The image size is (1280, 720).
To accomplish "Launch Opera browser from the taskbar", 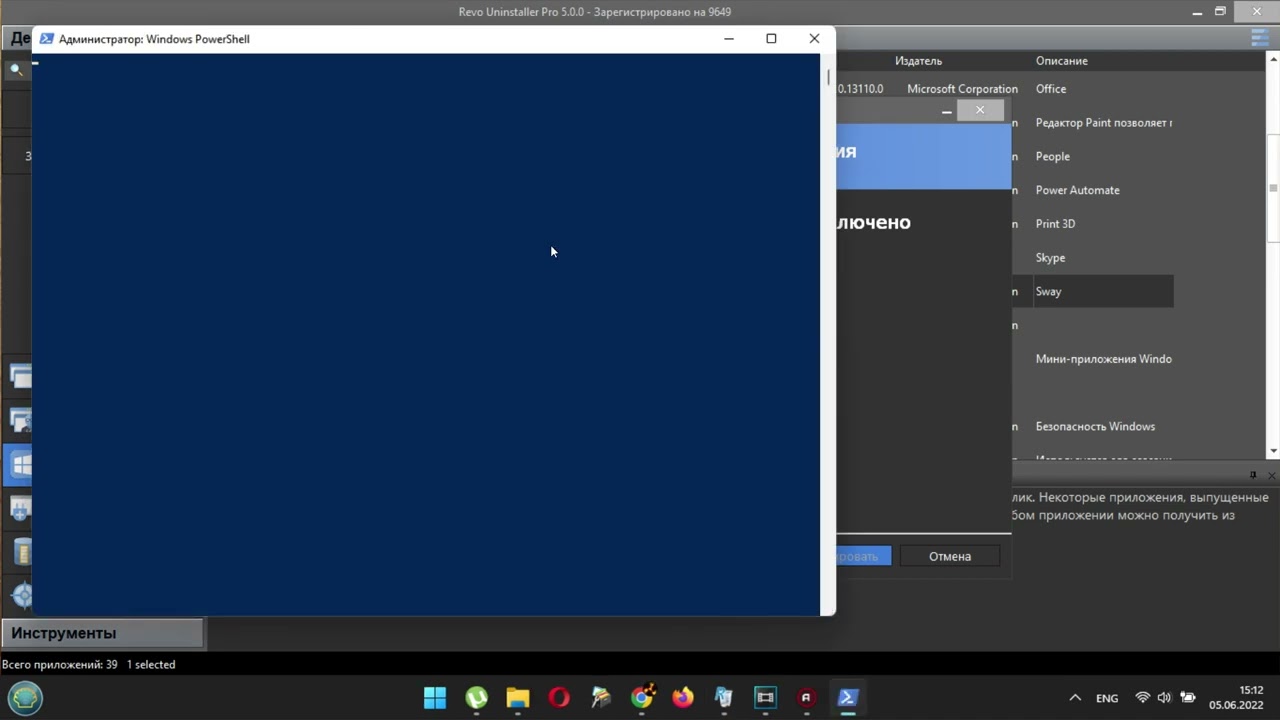I will (559, 698).
